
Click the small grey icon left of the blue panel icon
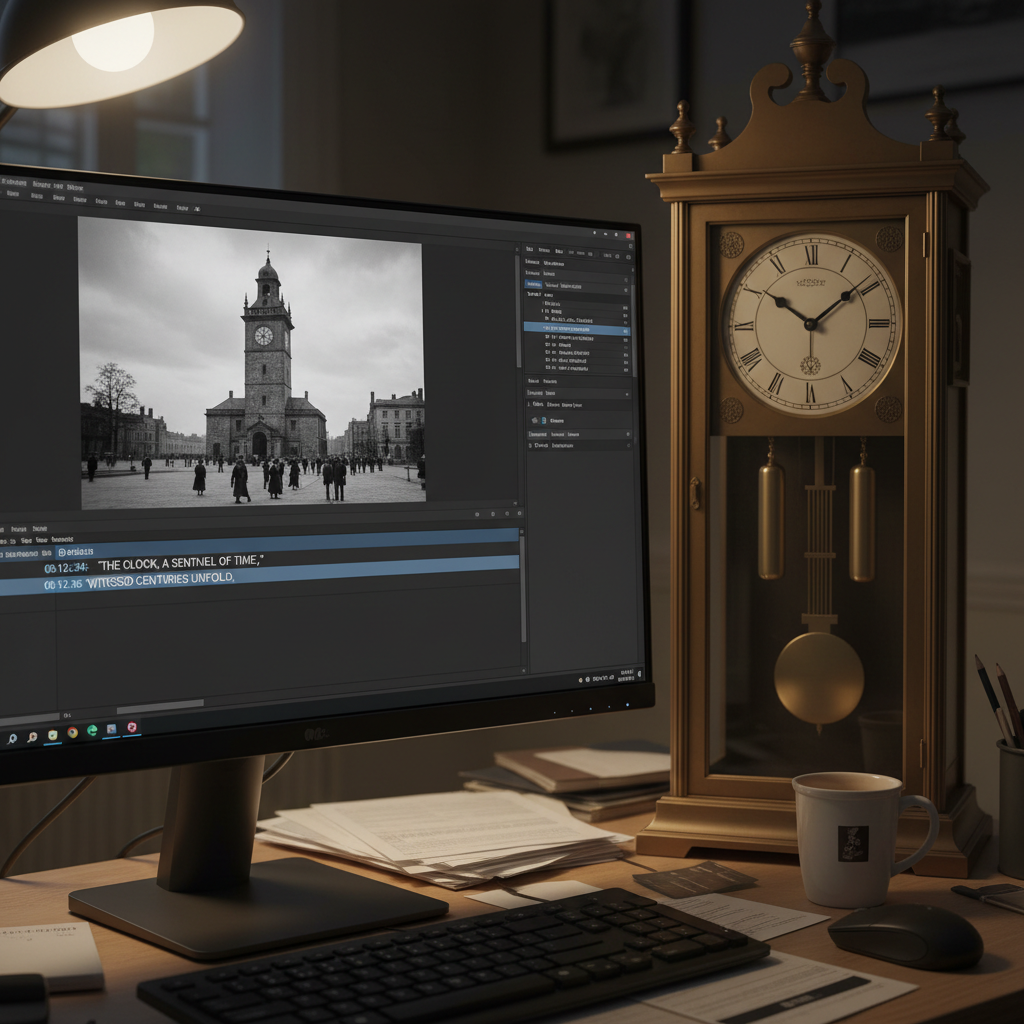[536, 421]
